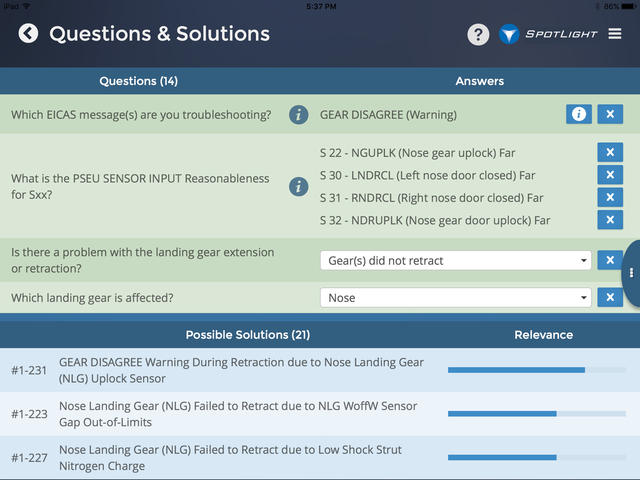Open the 'Nose' landing gear dropdown
The width and height of the screenshot is (640, 480).
click(456, 298)
